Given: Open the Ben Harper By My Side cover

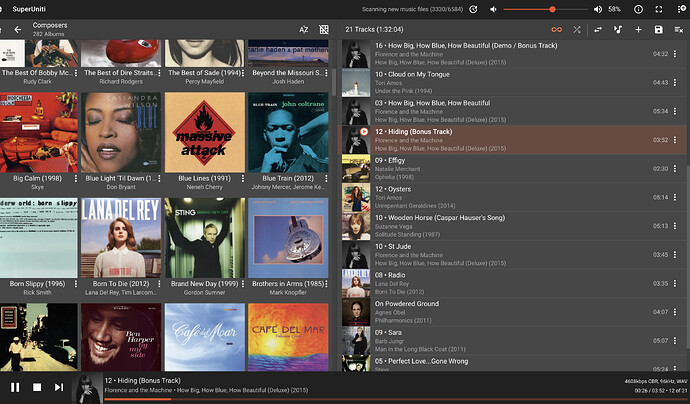Looking at the screenshot, I should 121,337.
